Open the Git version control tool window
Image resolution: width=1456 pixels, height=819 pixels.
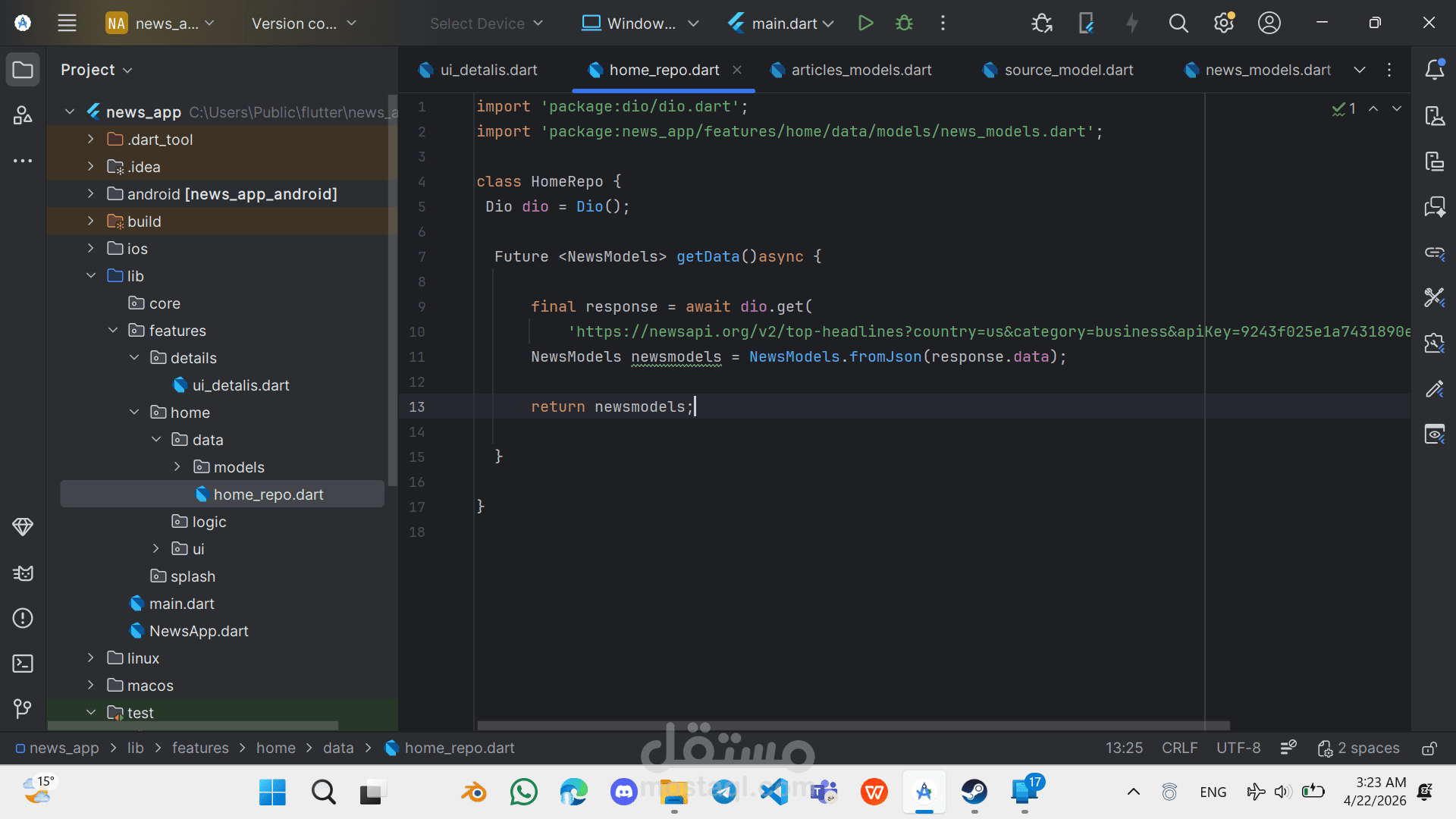pos(23,708)
